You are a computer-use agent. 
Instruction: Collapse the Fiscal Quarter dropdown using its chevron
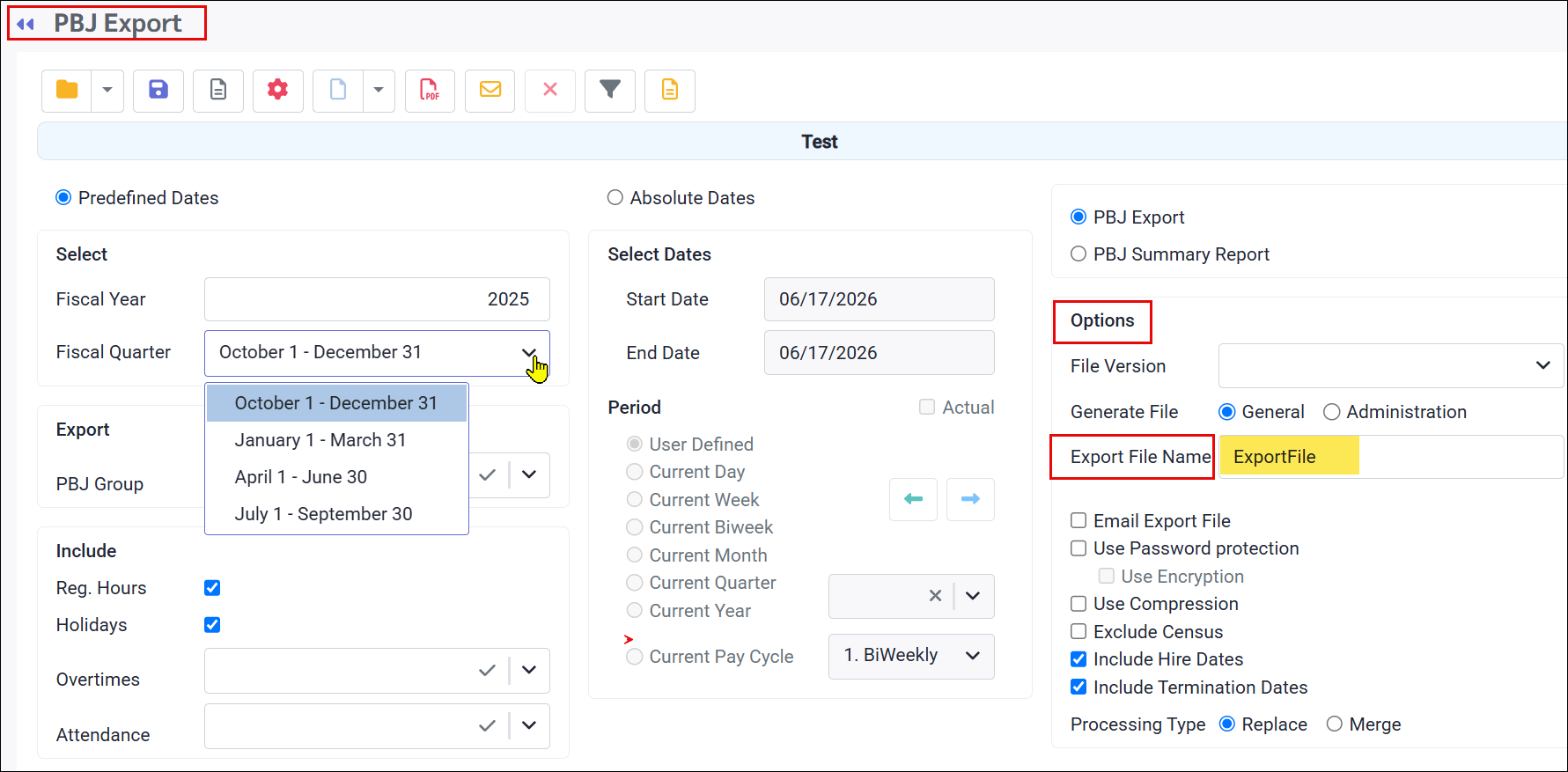click(x=529, y=352)
